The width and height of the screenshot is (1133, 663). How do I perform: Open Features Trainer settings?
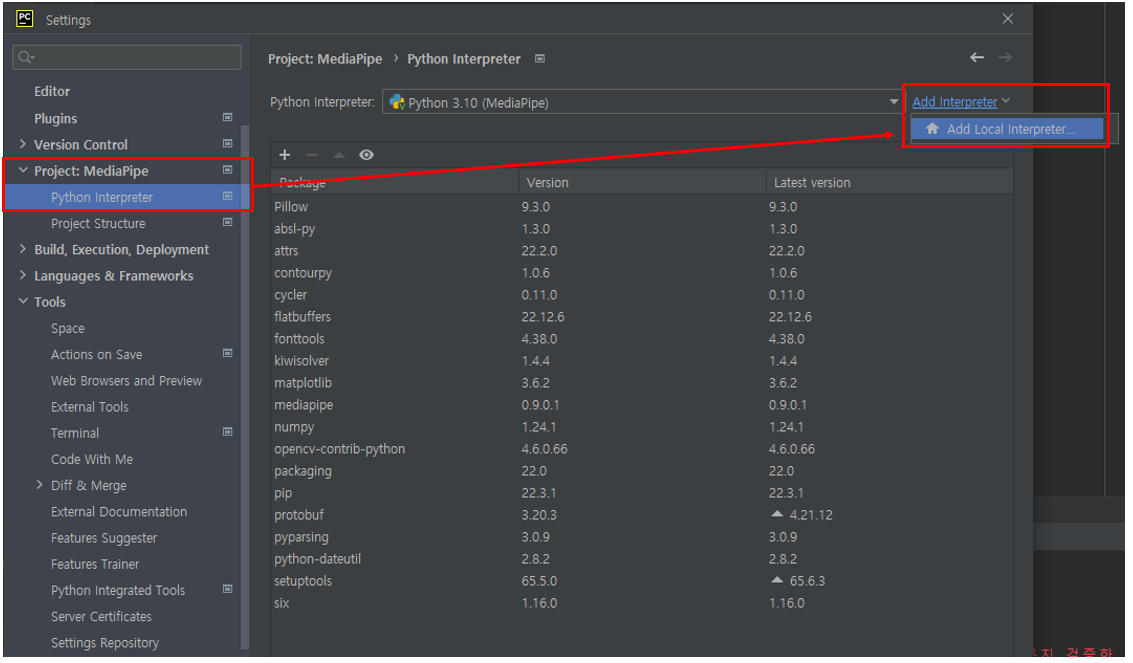click(95, 564)
